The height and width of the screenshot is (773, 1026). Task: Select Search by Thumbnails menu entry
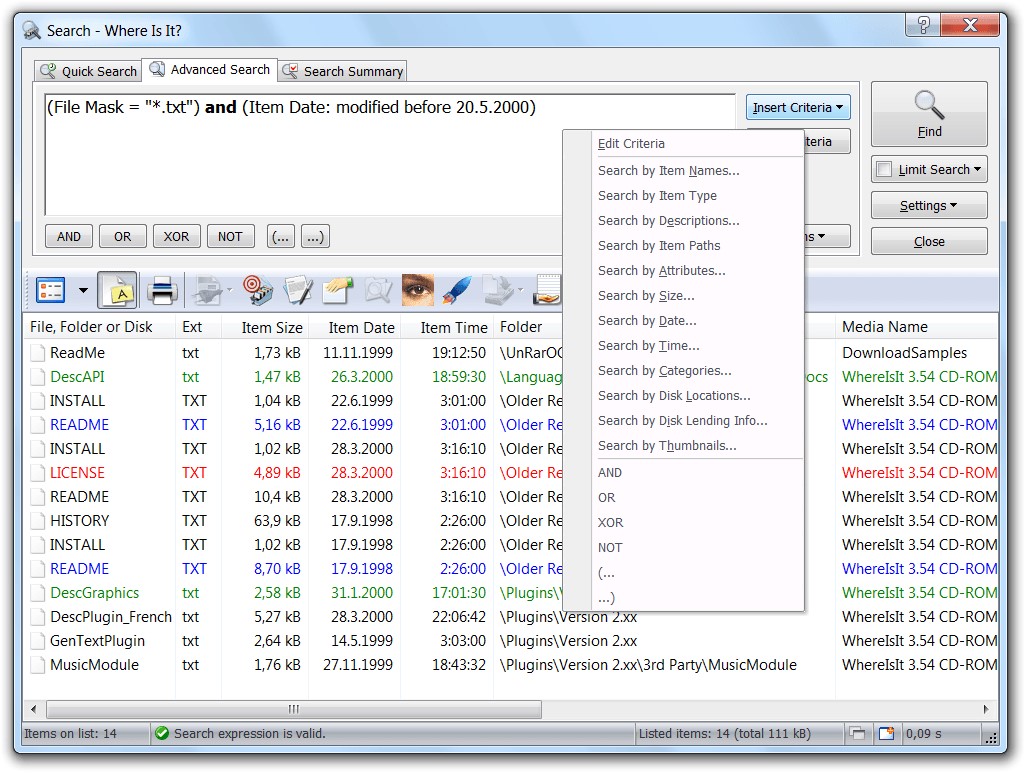tap(666, 446)
